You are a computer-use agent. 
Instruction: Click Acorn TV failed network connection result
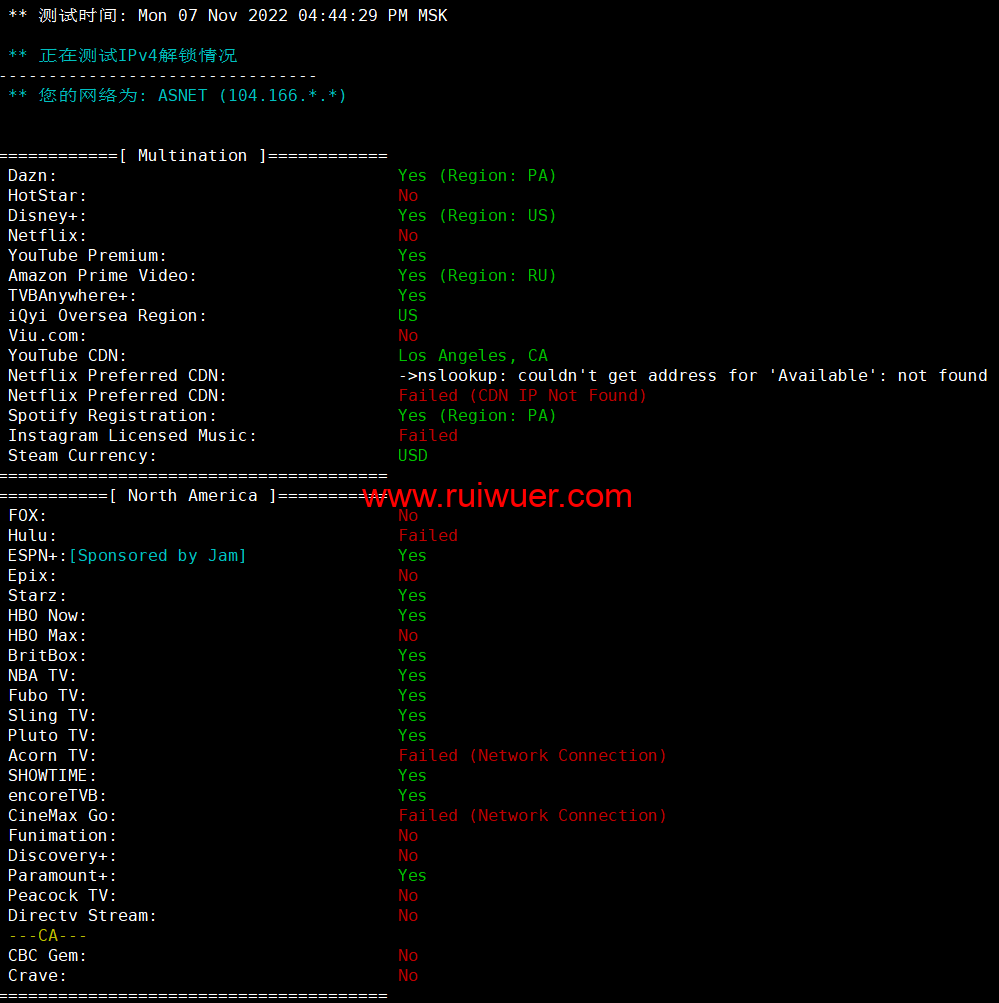532,756
